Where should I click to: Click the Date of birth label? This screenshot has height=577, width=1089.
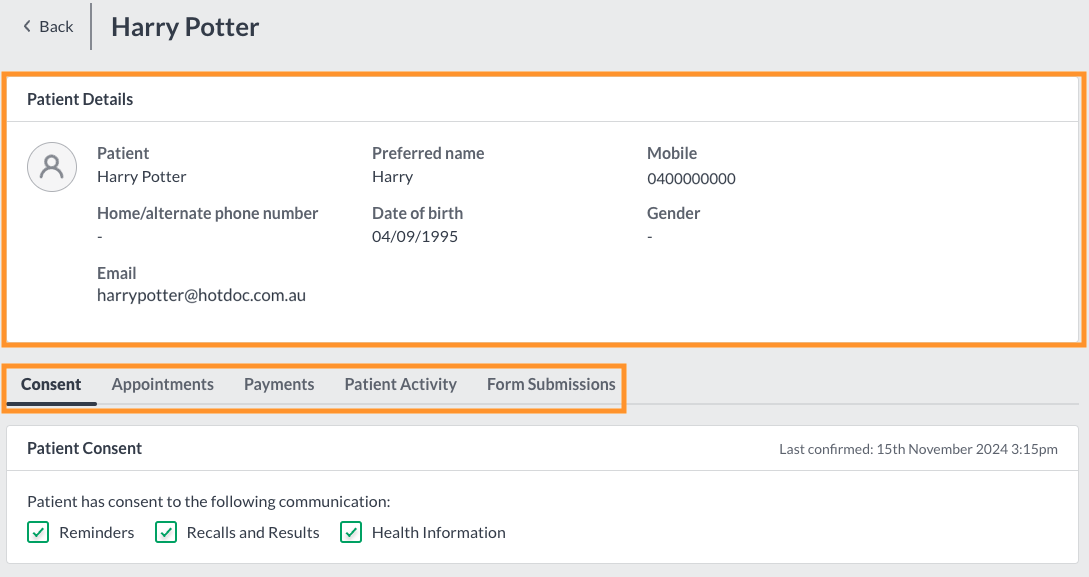pyautogui.click(x=417, y=213)
